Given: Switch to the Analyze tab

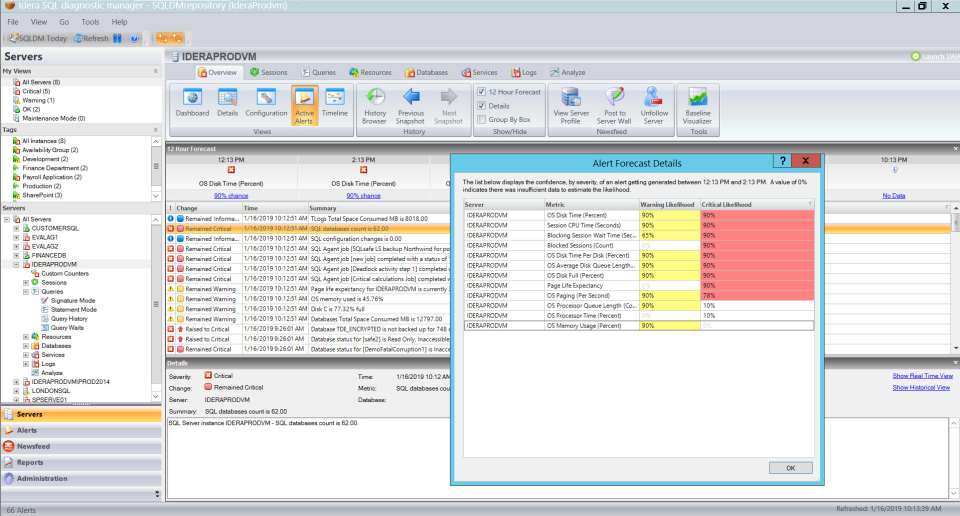Looking at the screenshot, I should pyautogui.click(x=568, y=72).
